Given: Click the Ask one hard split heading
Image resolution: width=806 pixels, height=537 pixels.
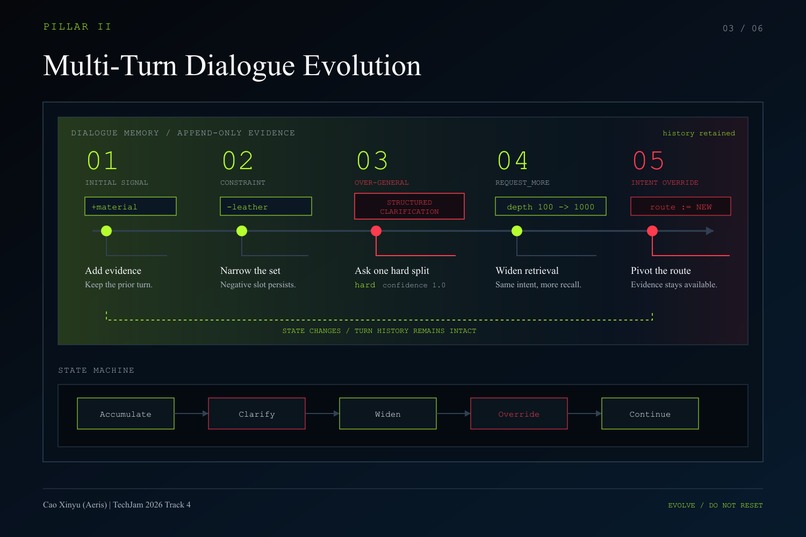Looking at the screenshot, I should [x=392, y=271].
